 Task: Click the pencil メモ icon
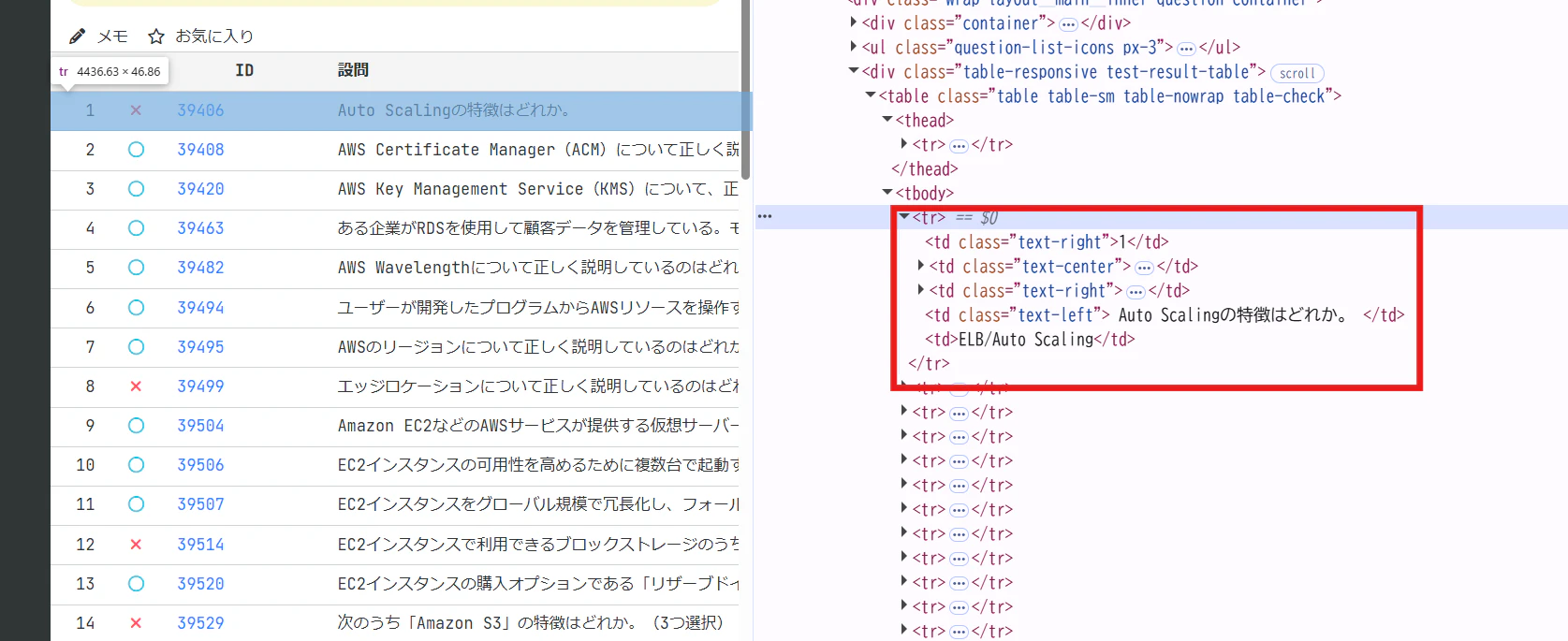(78, 36)
